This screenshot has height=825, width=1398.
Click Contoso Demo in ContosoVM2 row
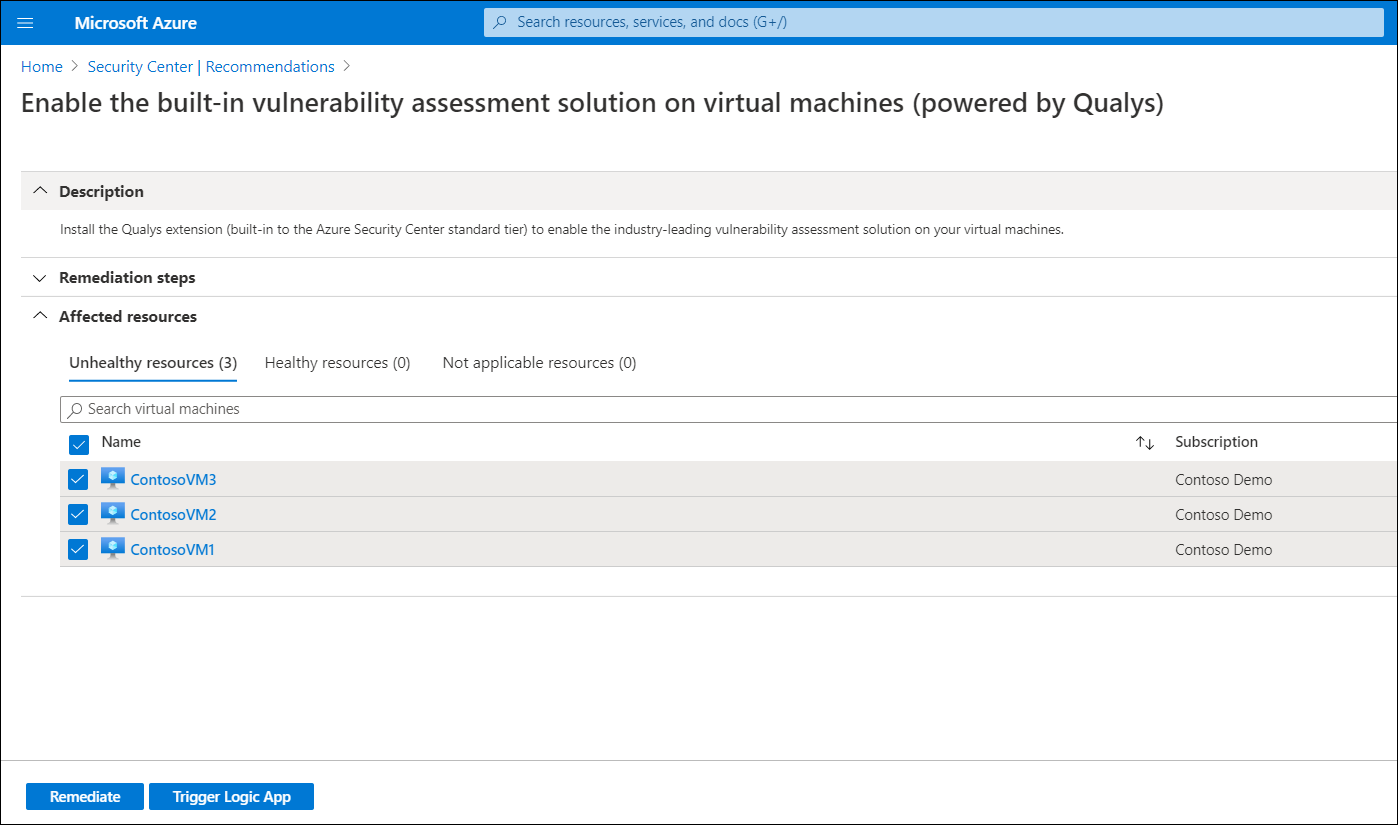pyautogui.click(x=1224, y=515)
